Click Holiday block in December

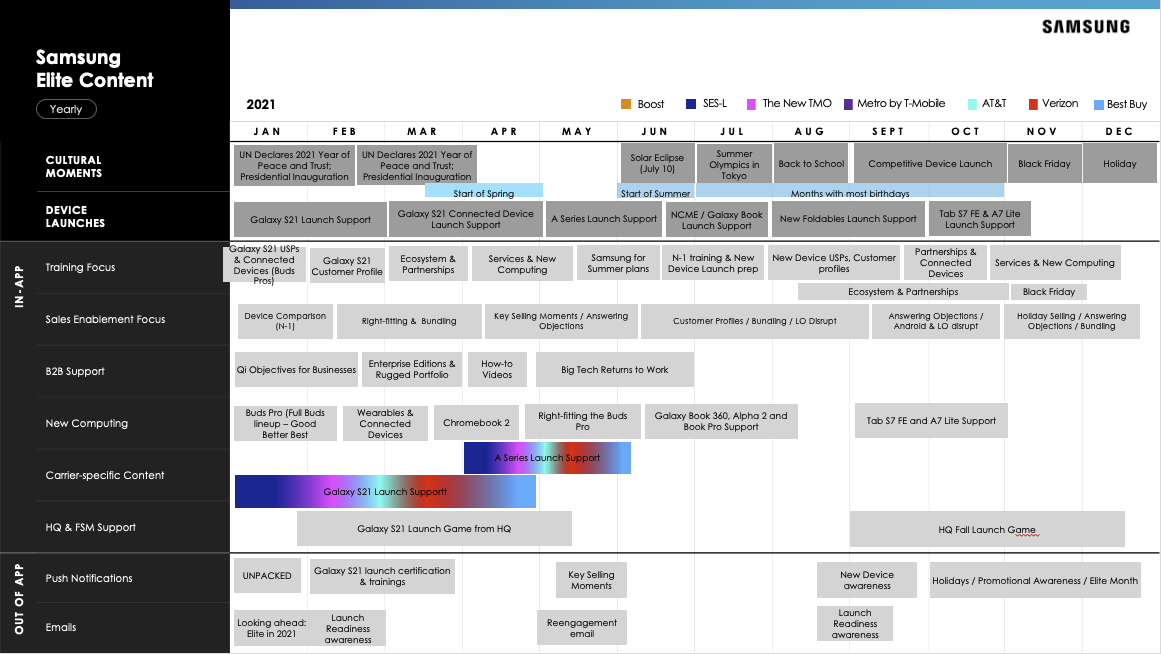pos(1120,164)
